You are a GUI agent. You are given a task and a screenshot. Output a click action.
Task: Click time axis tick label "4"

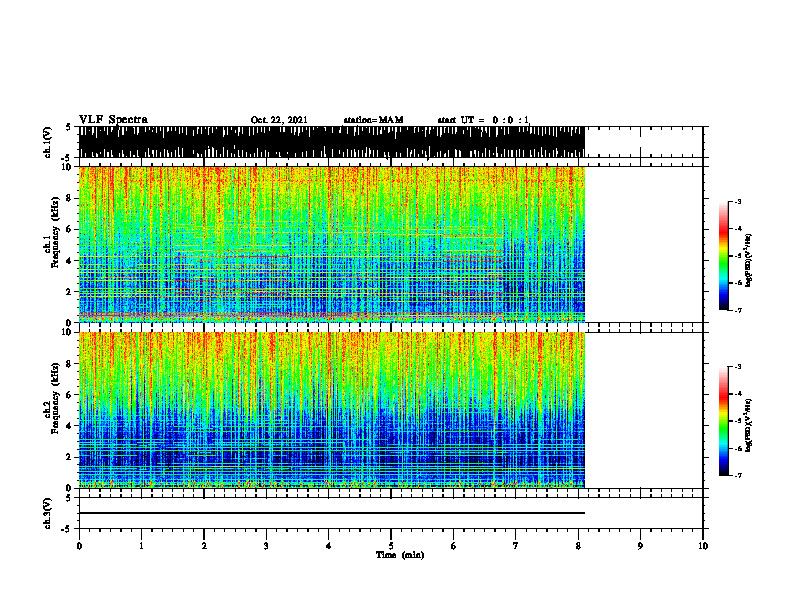point(329,546)
